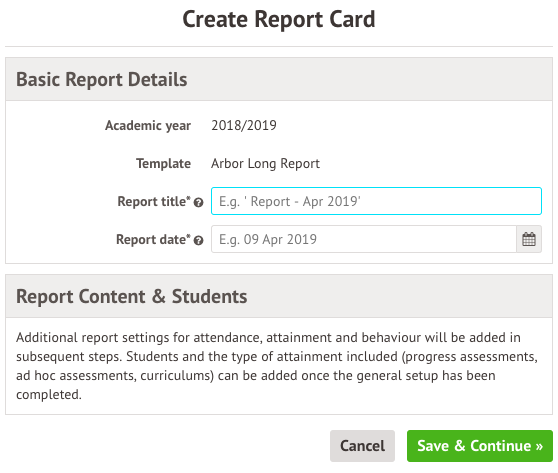Click the required asterisk next to Report date
Image resolution: width=558 pixels, height=473 pixels.
pos(189,236)
